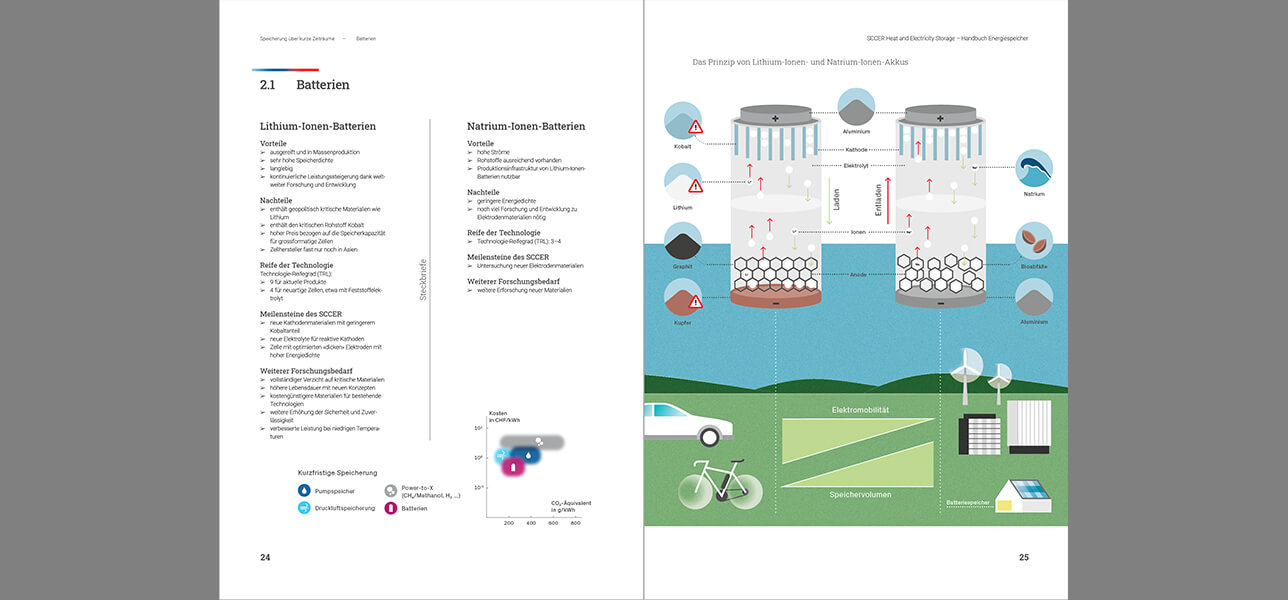Select the Druckluftspeicherung legend icon
1288x600 pixels.
[305, 508]
